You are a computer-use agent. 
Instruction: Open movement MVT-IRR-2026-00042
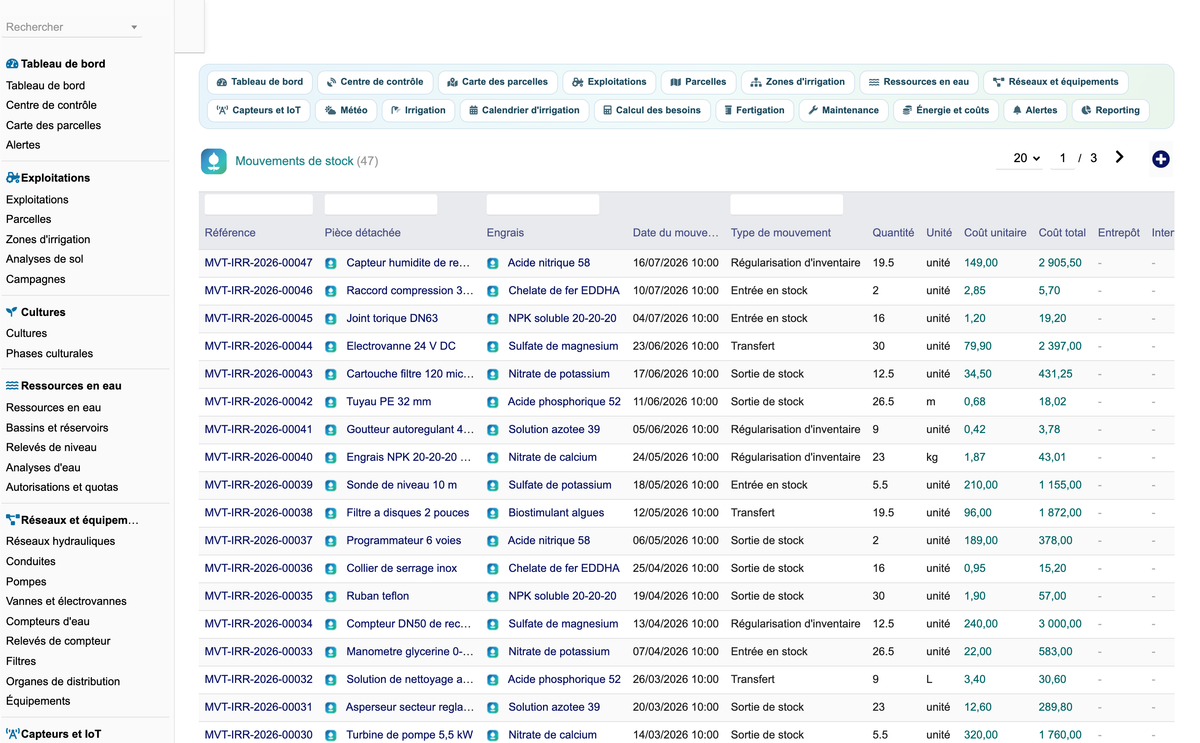pyautogui.click(x=258, y=402)
